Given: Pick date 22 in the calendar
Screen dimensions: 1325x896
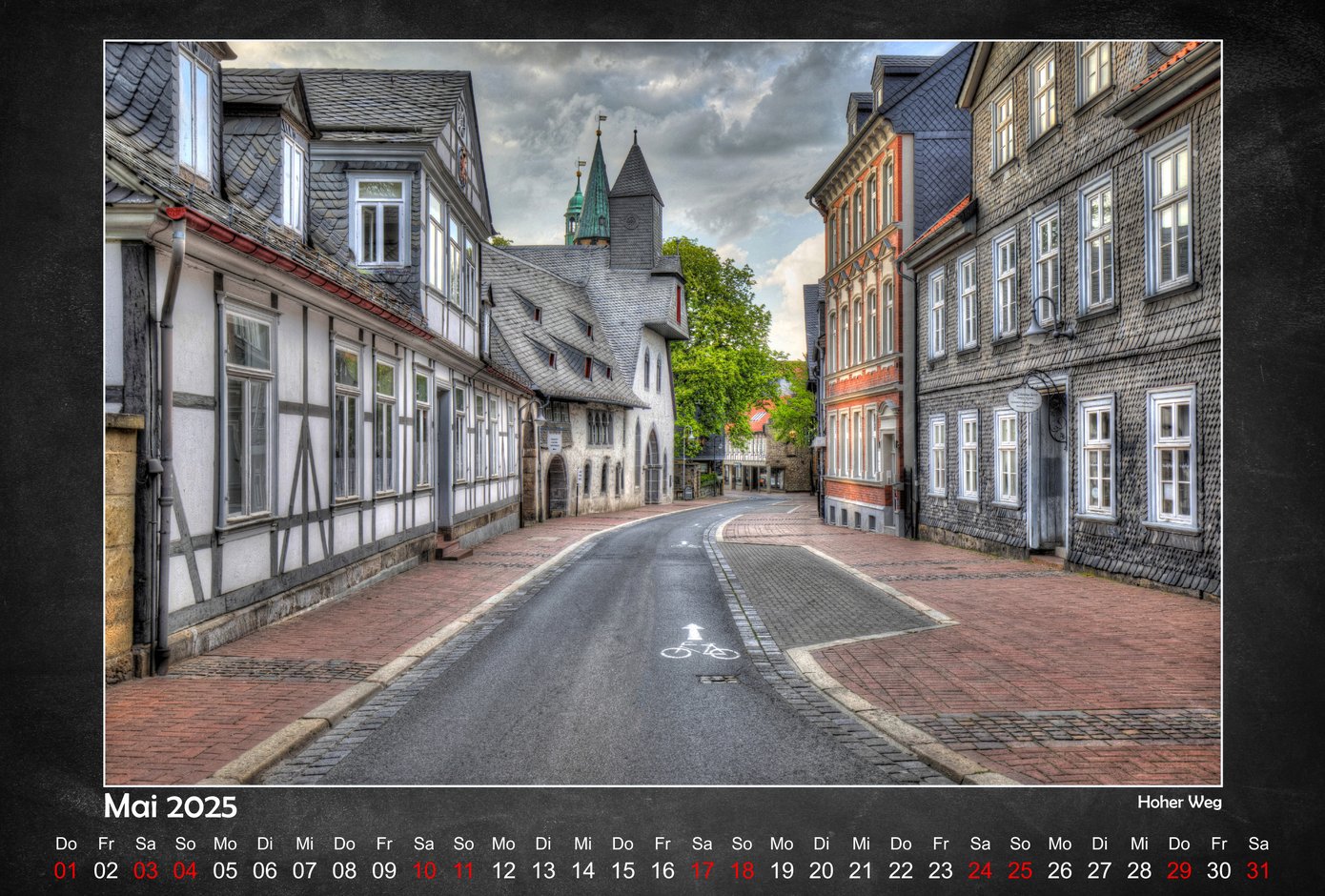Looking at the screenshot, I should [x=901, y=870].
